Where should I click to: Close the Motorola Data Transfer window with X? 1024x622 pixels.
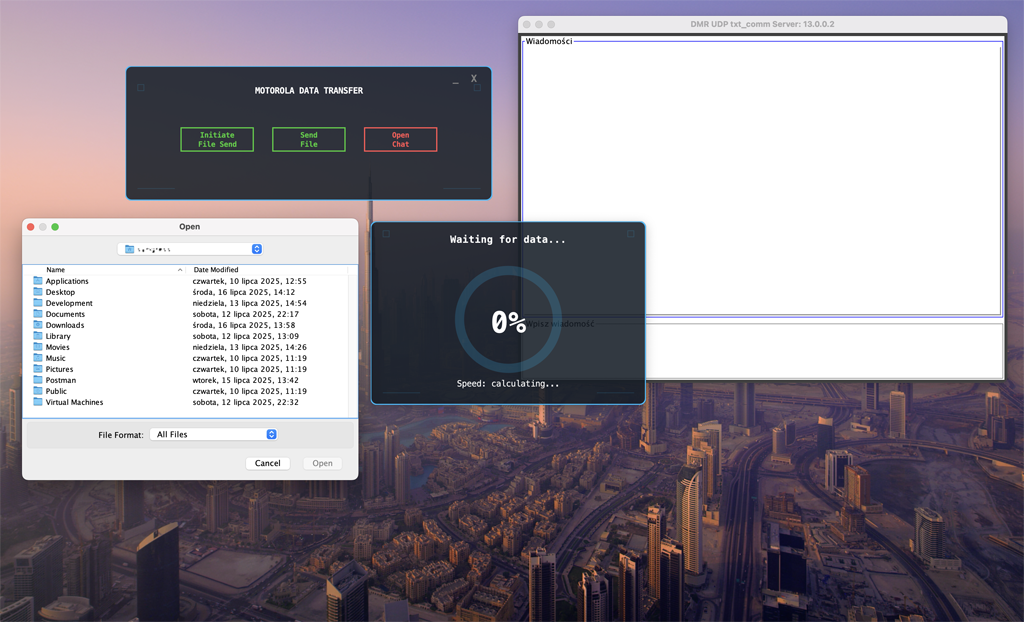point(474,78)
